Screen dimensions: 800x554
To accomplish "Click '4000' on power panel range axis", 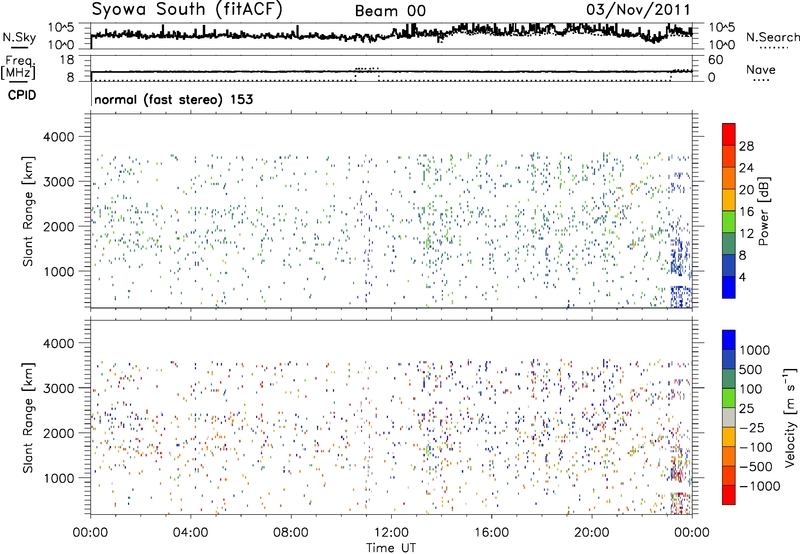I will click(58, 137).
